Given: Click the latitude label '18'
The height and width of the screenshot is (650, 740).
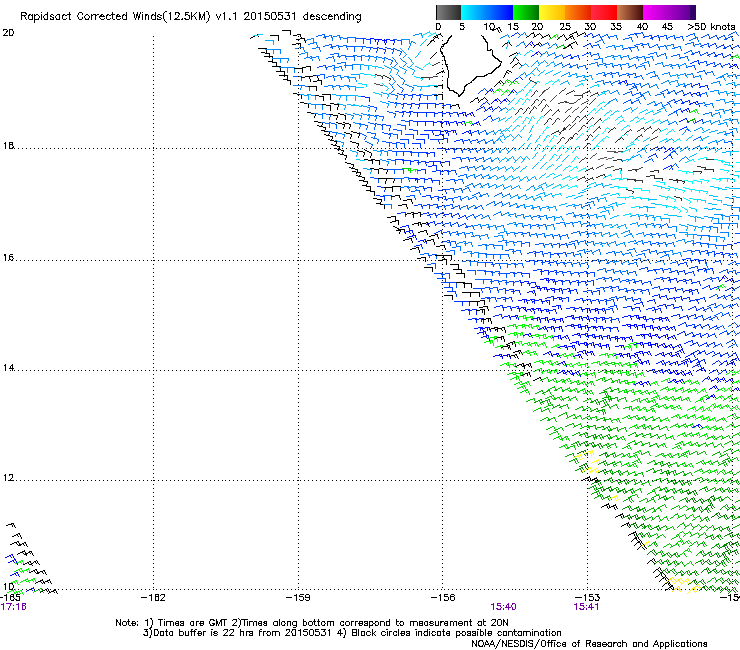Looking at the screenshot, I should click(8, 146).
